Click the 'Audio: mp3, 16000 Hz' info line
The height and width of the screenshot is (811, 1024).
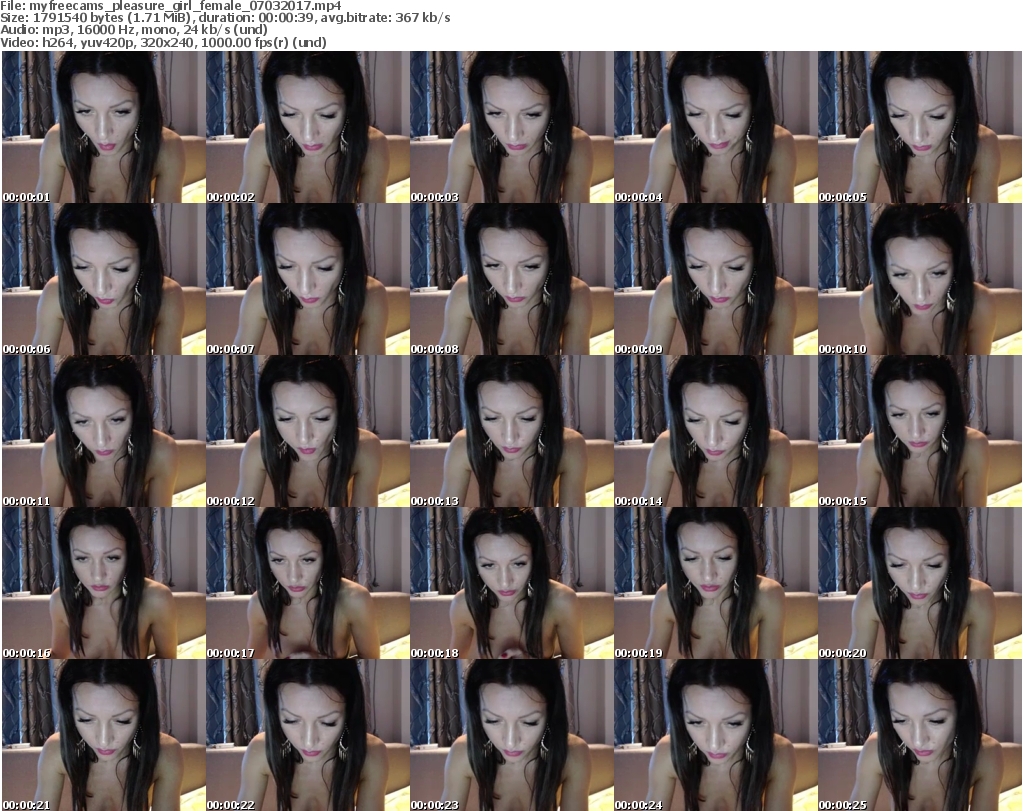tap(134, 30)
